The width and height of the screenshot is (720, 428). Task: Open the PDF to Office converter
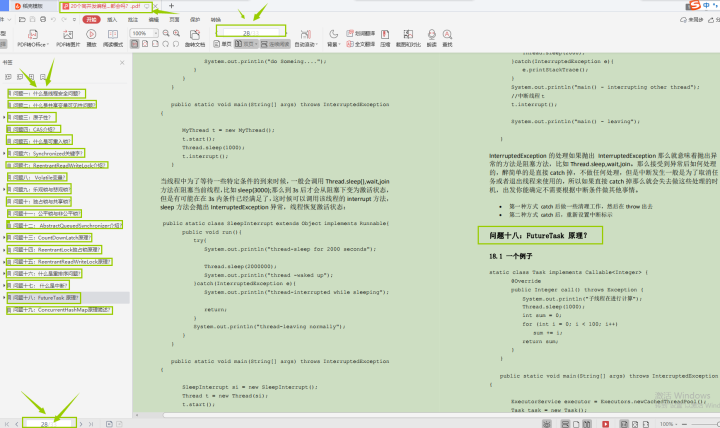(x=33, y=39)
